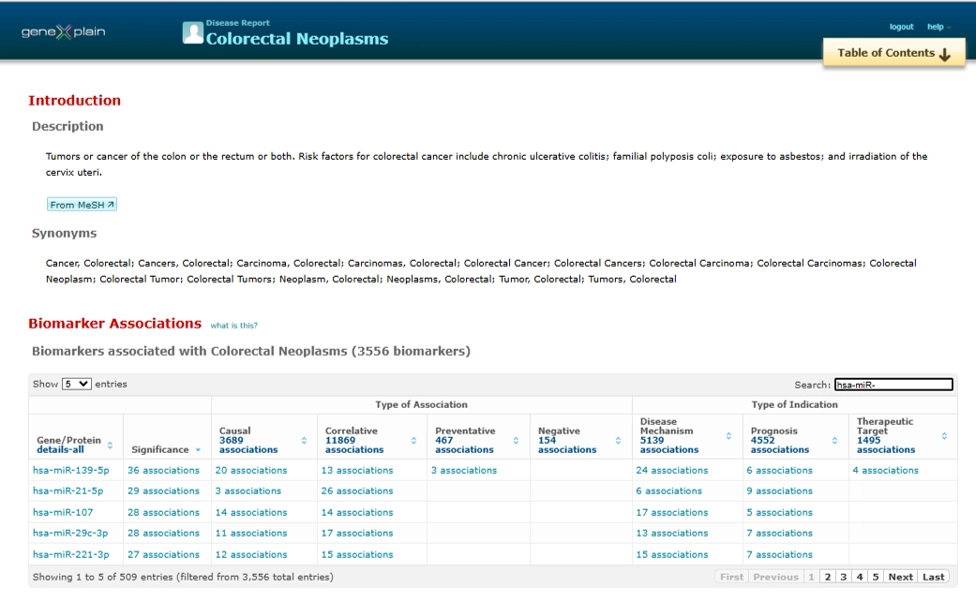Sort by Causal associations column arrows
Image resolution: width=976 pixels, height=596 pixels.
coord(304,440)
